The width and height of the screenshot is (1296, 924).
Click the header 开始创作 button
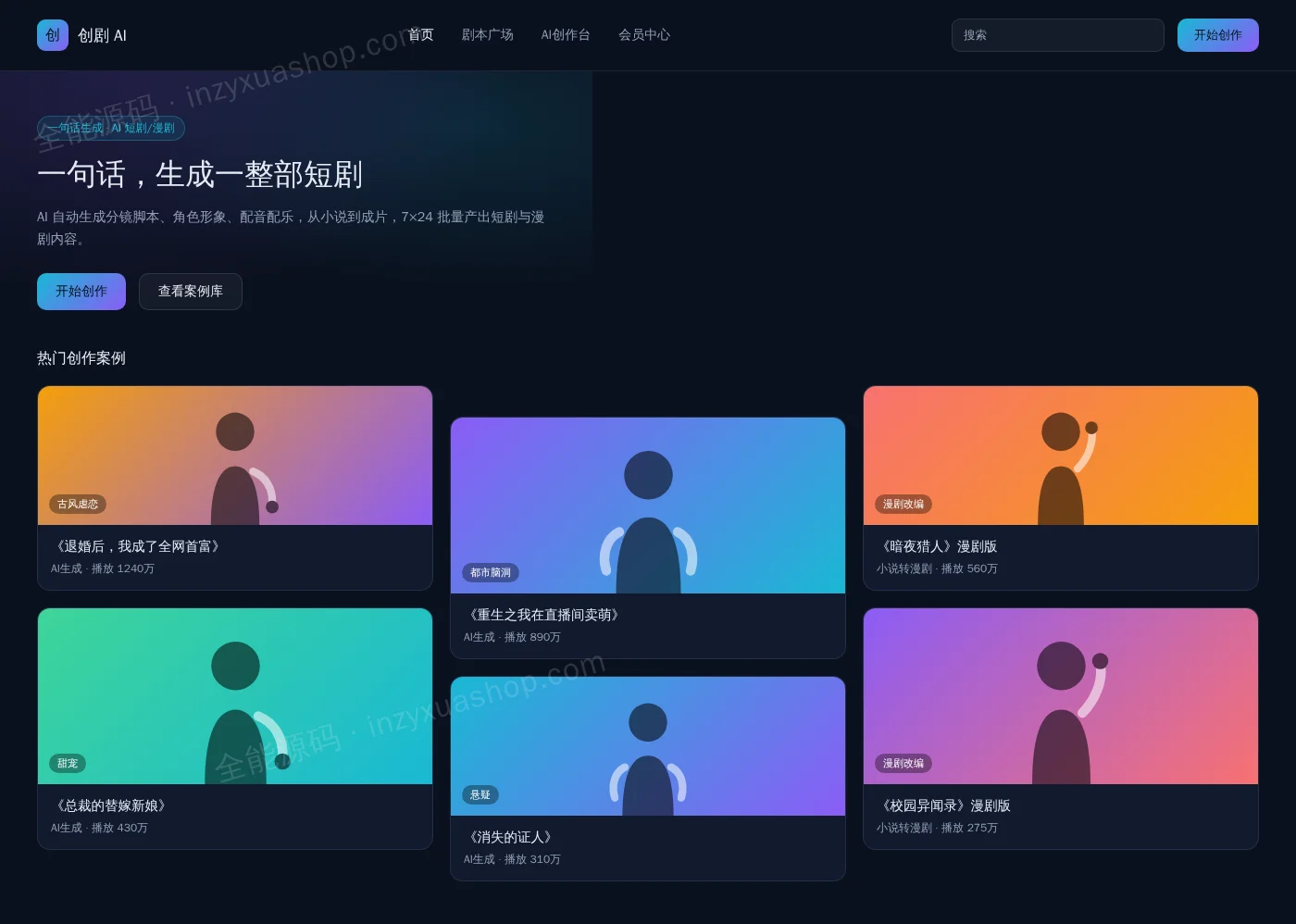(x=1217, y=35)
